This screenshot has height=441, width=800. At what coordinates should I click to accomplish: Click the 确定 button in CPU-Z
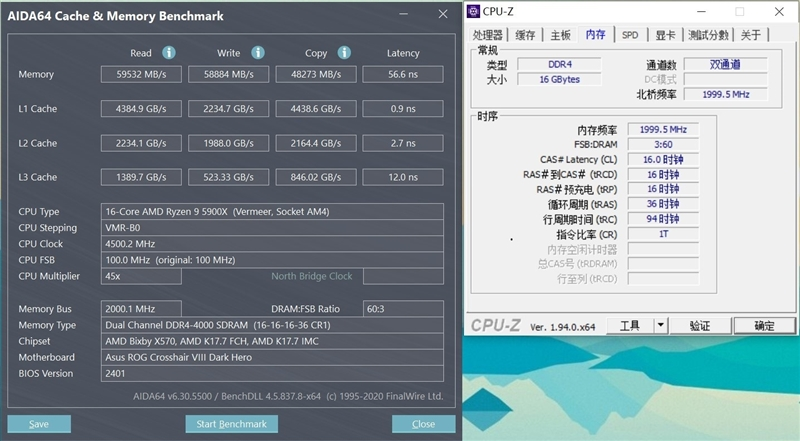click(x=764, y=325)
